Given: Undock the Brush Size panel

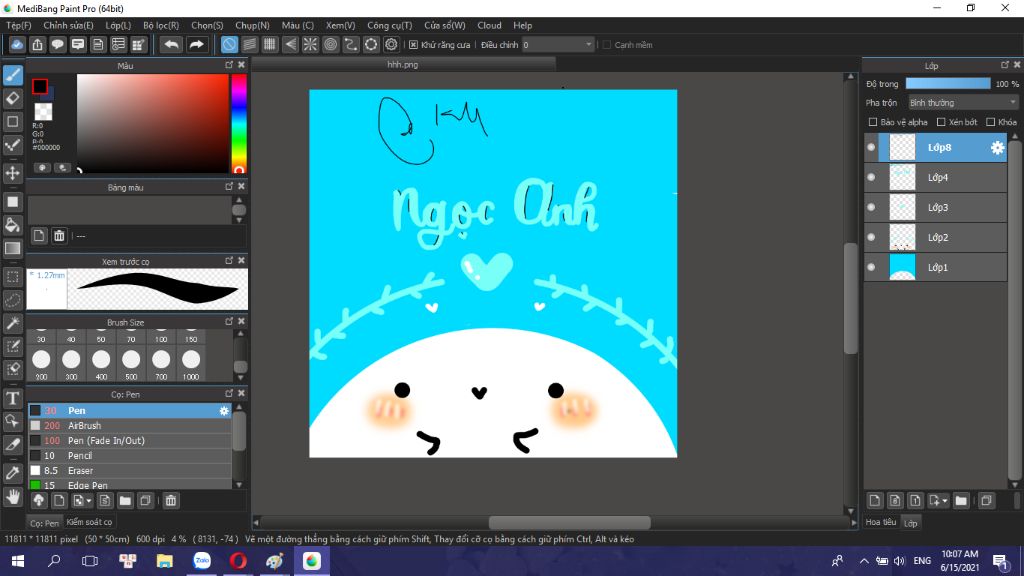Looking at the screenshot, I should point(229,321).
